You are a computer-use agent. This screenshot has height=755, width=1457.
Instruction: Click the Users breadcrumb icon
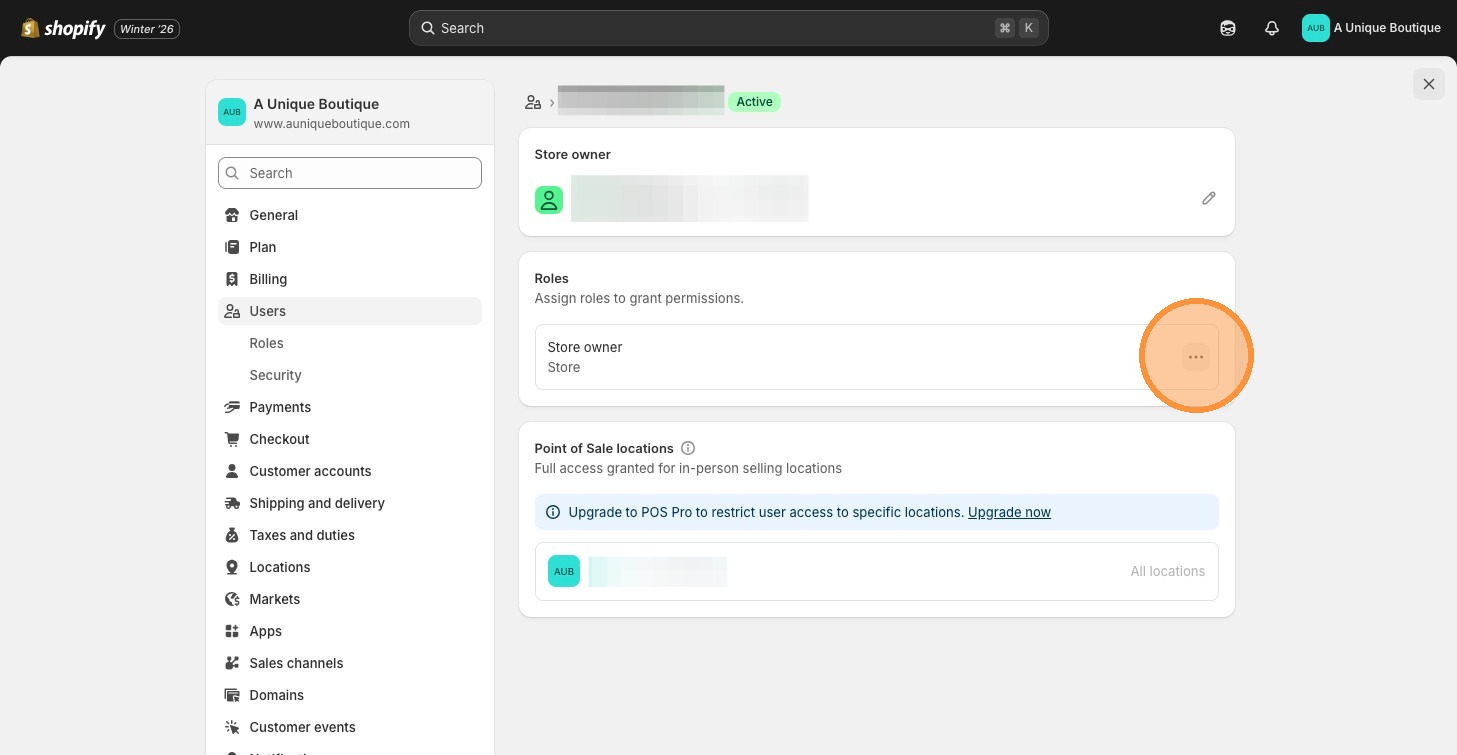pos(533,102)
